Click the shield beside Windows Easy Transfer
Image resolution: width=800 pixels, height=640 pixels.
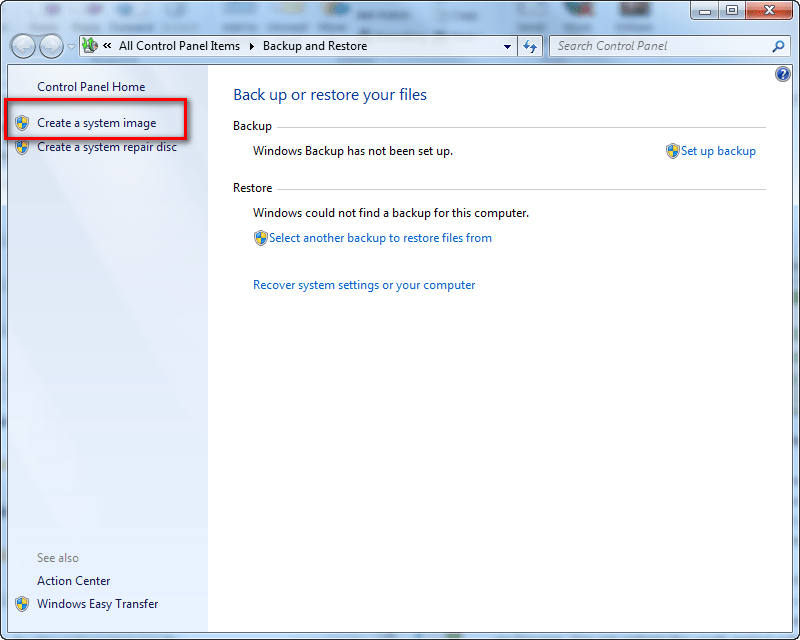(22, 604)
